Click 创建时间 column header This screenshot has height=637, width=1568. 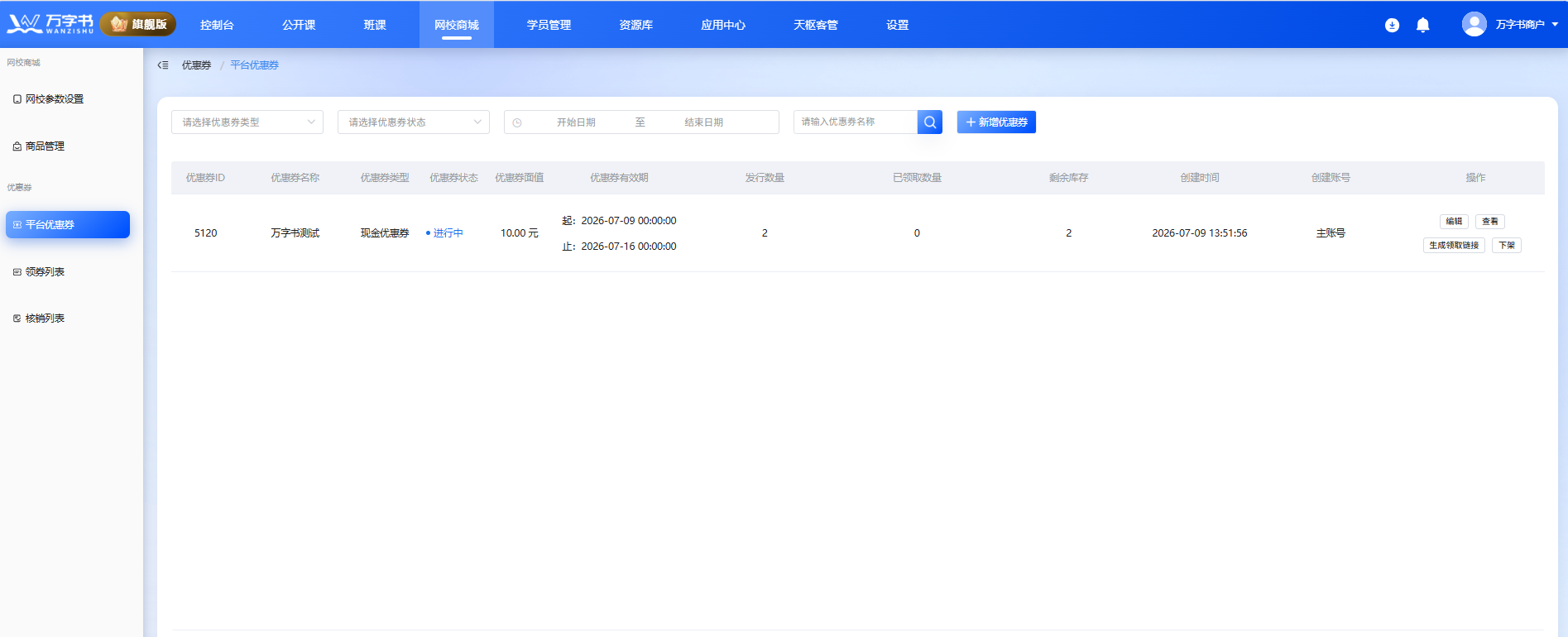[1200, 178]
